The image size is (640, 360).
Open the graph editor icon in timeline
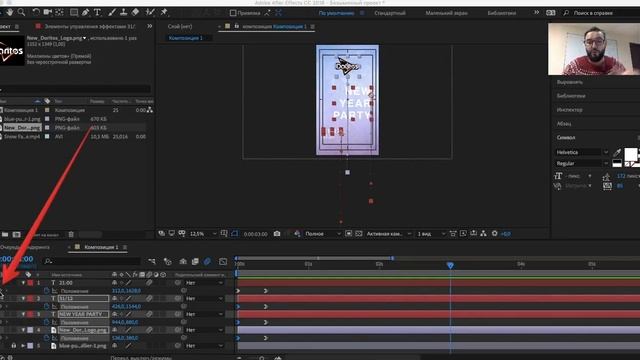coord(223,261)
